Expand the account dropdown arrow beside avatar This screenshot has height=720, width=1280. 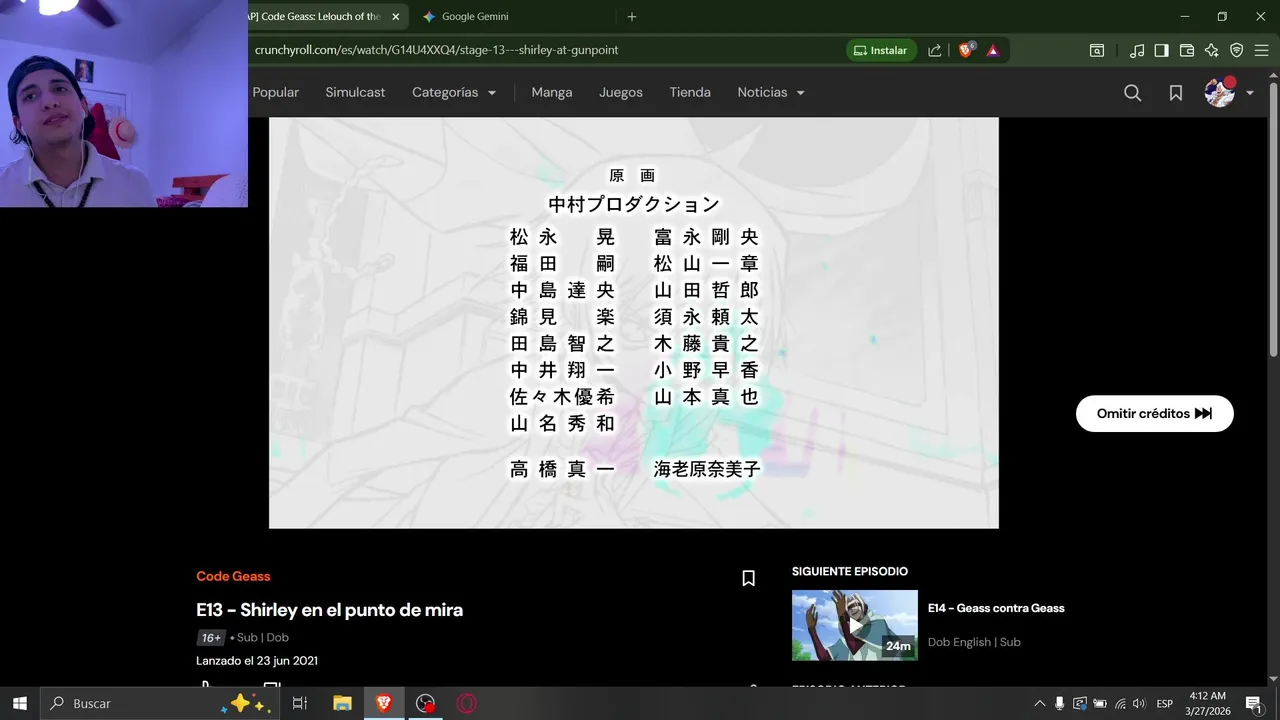(x=1250, y=93)
